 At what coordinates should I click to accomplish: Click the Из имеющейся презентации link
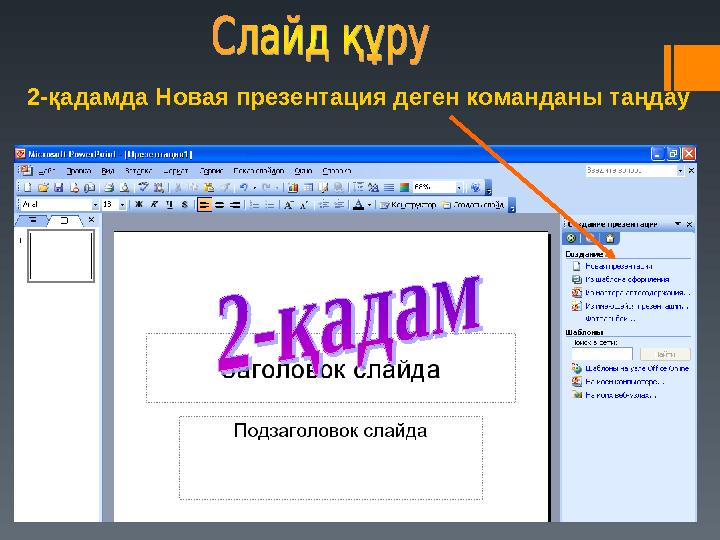click(636, 306)
